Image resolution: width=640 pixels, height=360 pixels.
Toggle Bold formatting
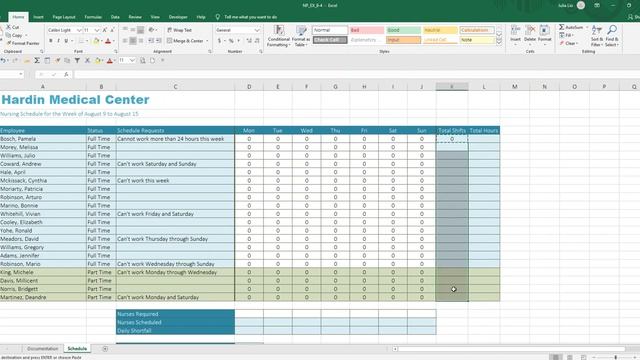(51, 41)
